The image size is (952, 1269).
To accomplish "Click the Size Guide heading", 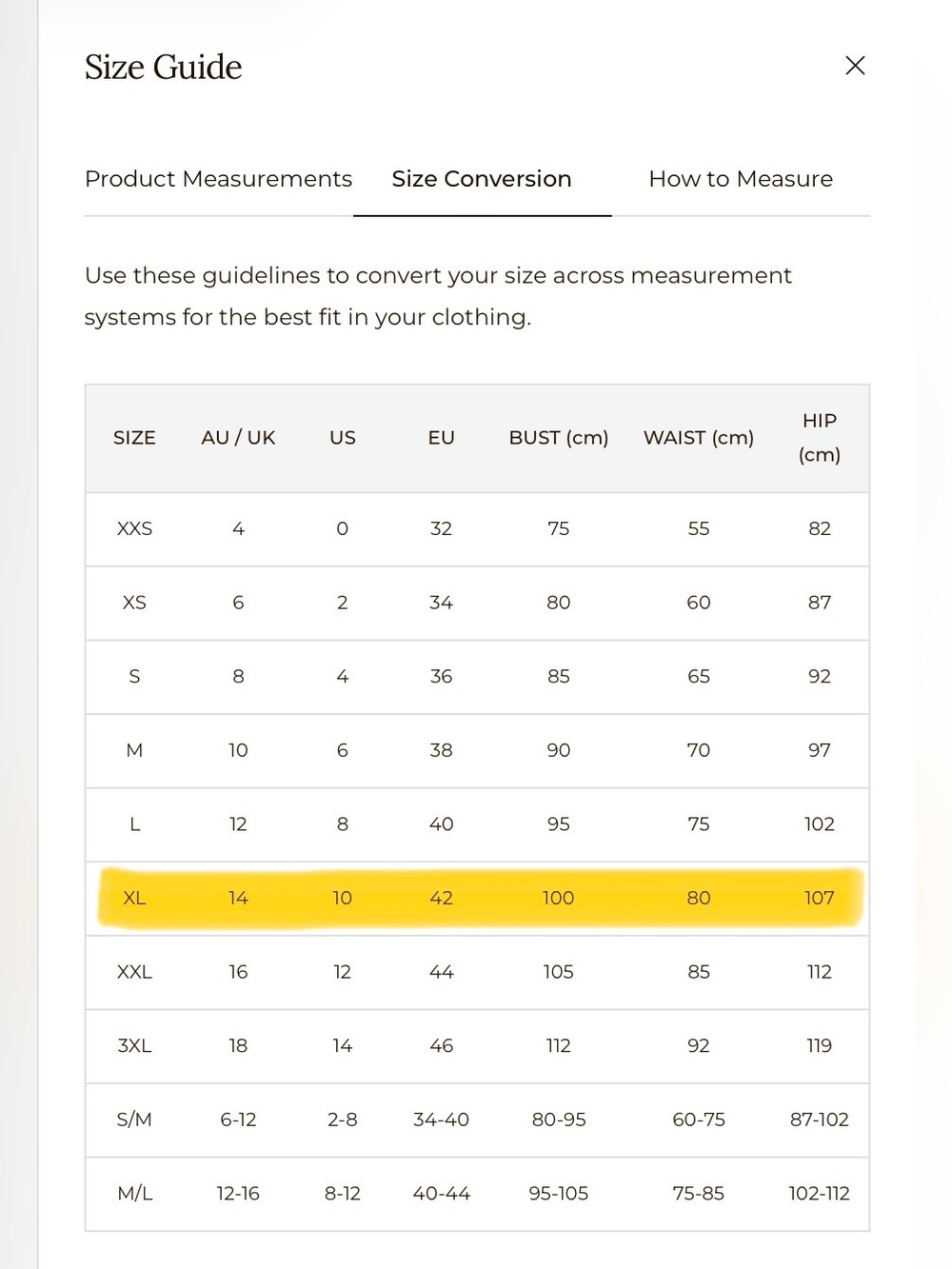I will [x=164, y=67].
